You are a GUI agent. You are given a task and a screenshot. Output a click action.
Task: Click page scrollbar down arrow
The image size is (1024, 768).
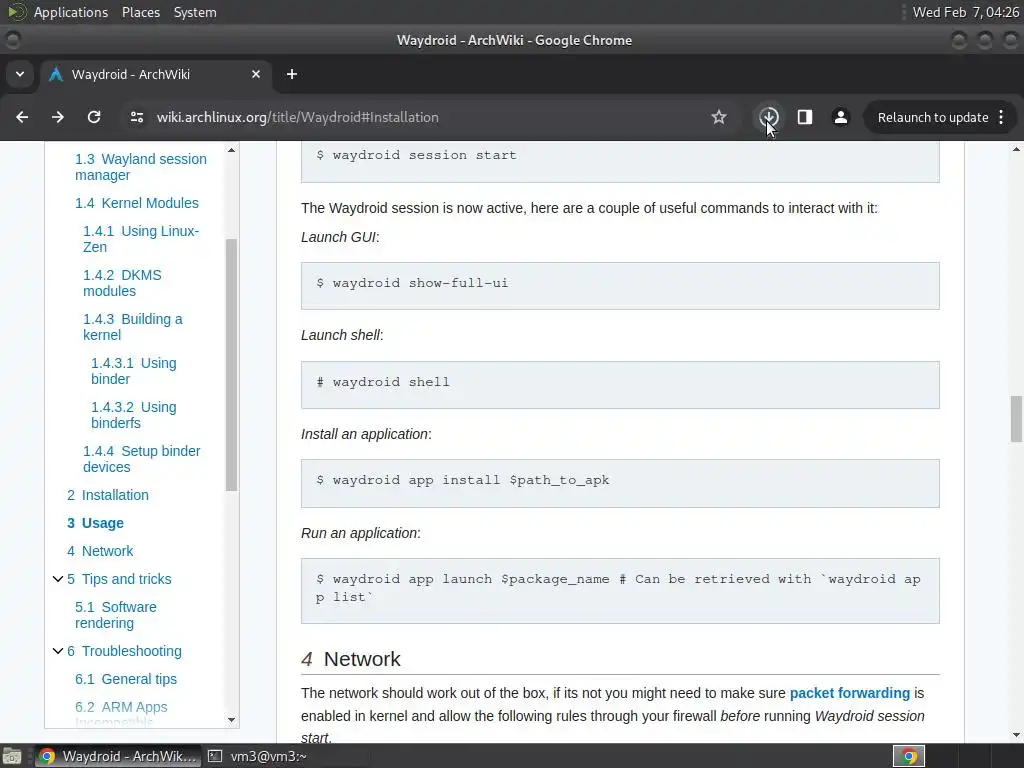coord(1016,735)
